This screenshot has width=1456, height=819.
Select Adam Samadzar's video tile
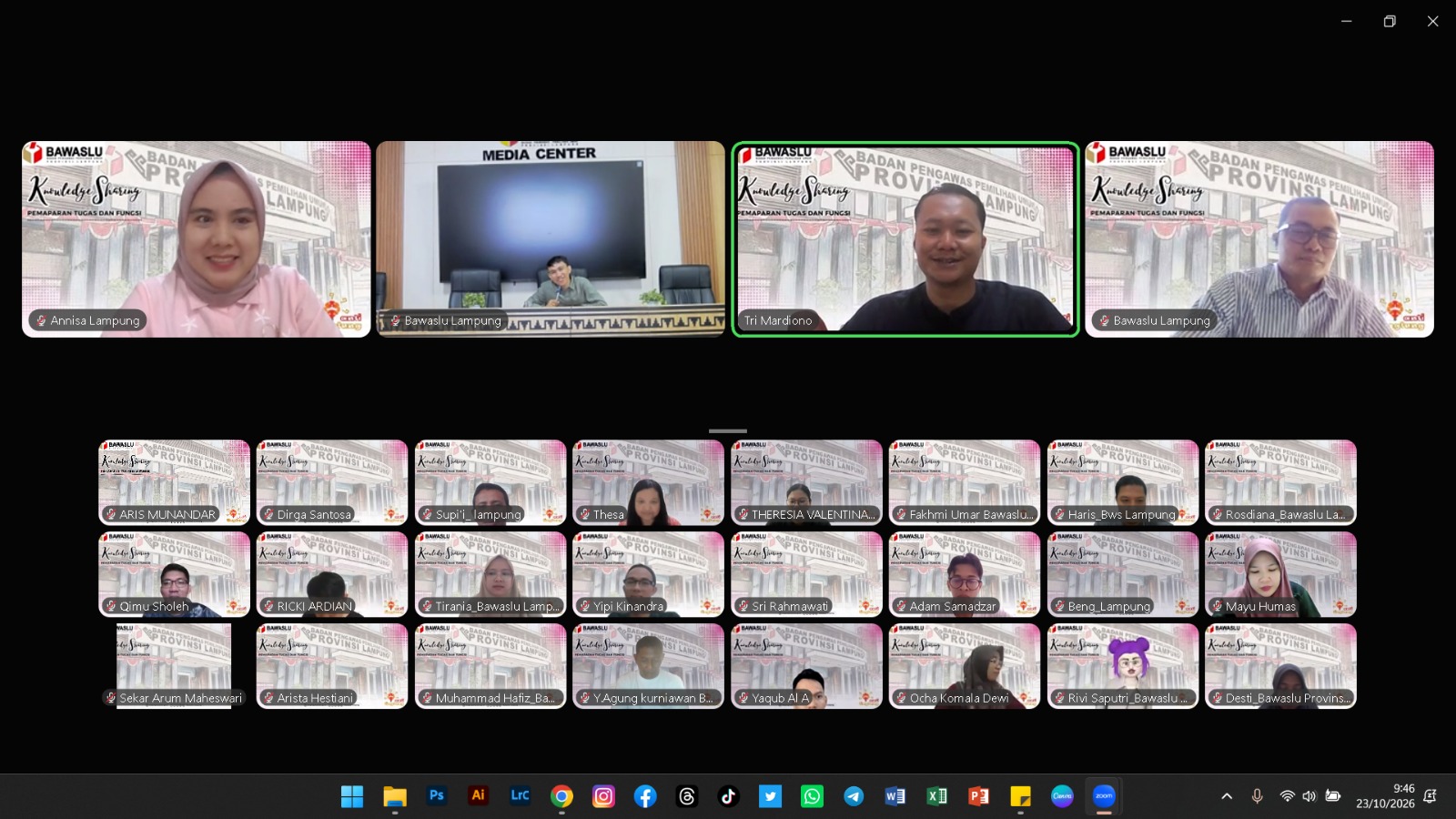965,574
